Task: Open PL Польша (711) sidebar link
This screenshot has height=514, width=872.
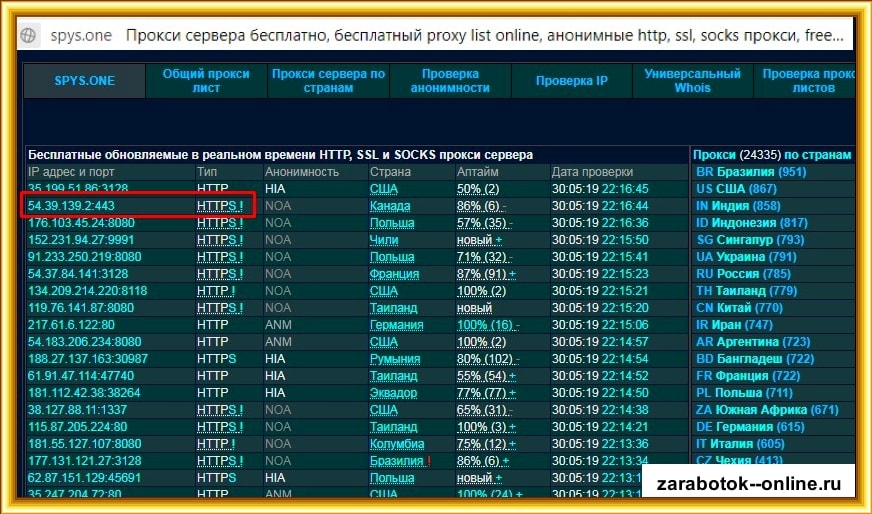Action: 745,393
